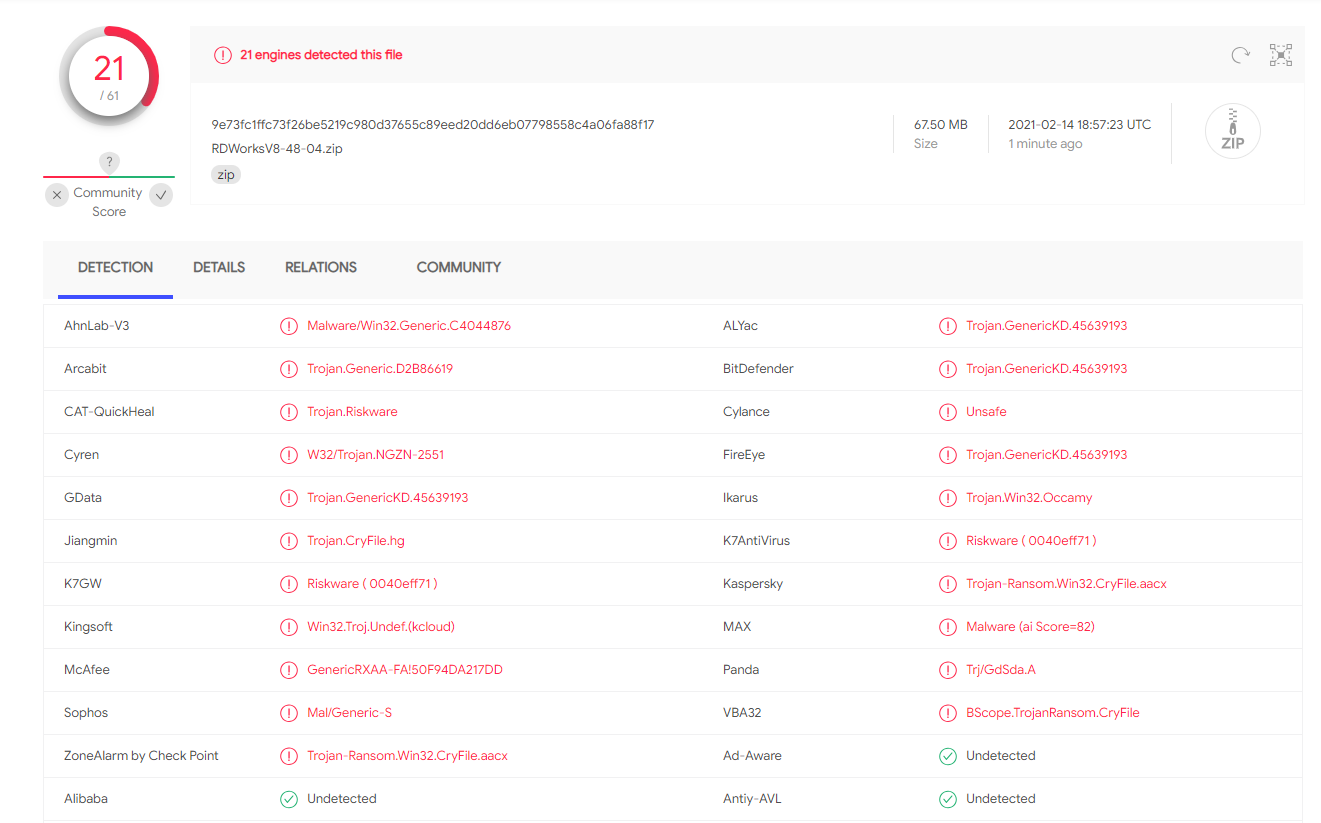The width and height of the screenshot is (1321, 823).
Task: Click the warning icon in the CAT-QuickHeal row
Action: click(x=289, y=412)
